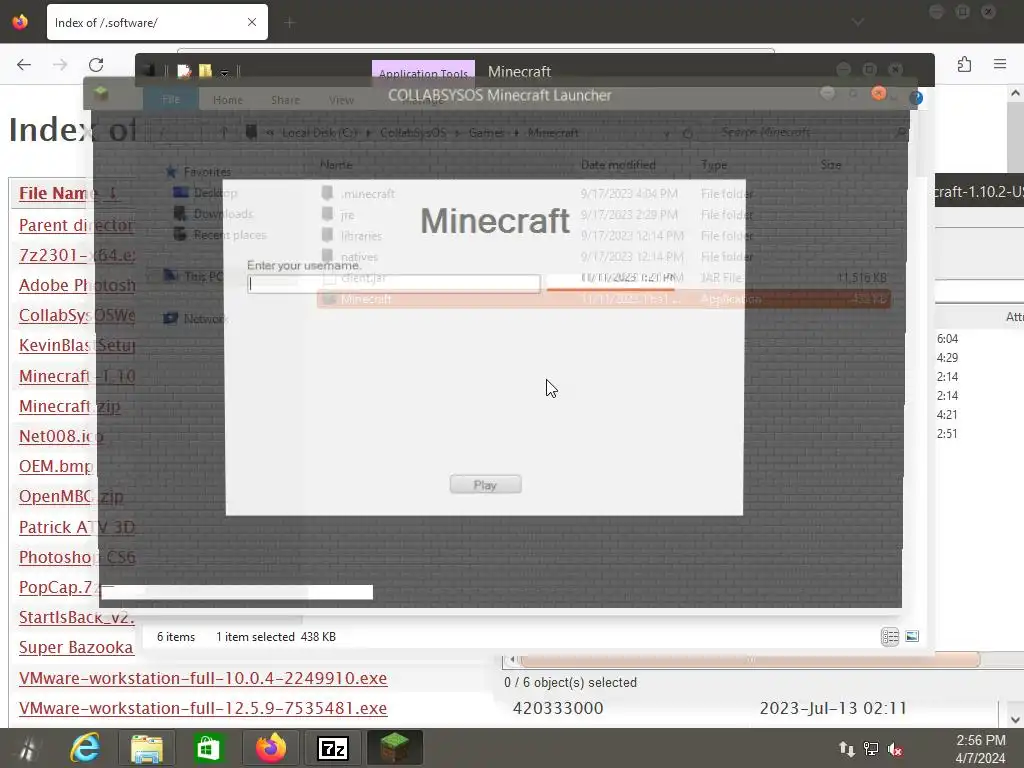The height and width of the screenshot is (768, 1024).
Task: Open the CollabSysOS file link
Action: point(76,315)
